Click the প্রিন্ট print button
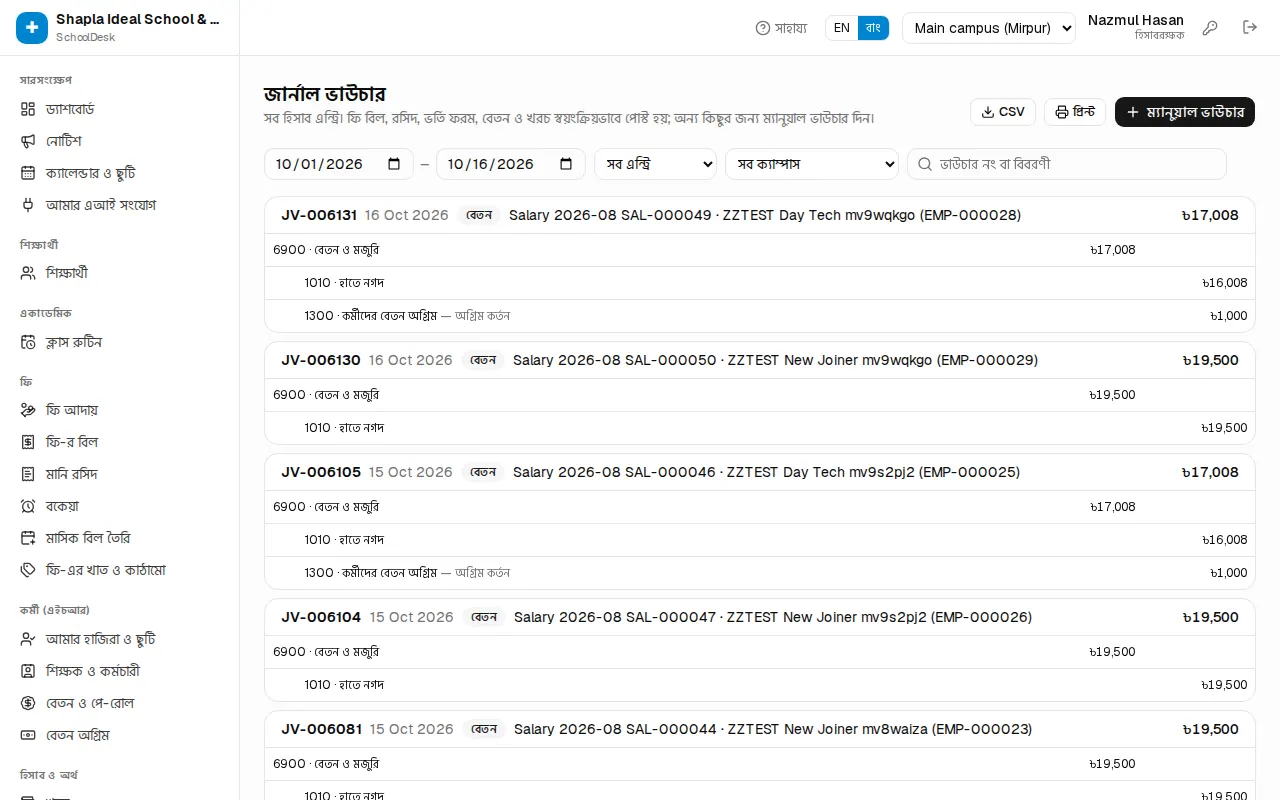Viewport: 1280px width, 800px height. [1075, 112]
